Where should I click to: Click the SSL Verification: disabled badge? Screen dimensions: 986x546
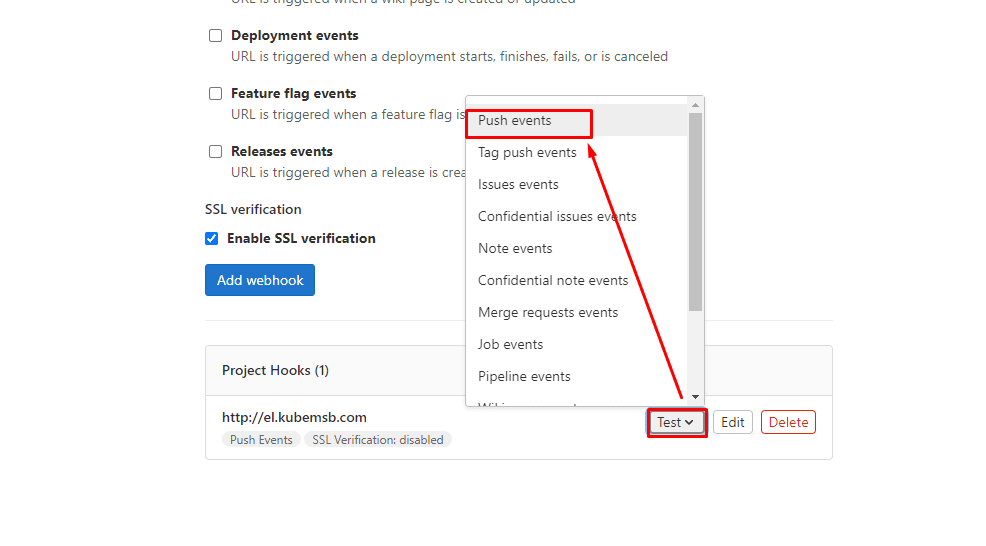[x=378, y=440]
